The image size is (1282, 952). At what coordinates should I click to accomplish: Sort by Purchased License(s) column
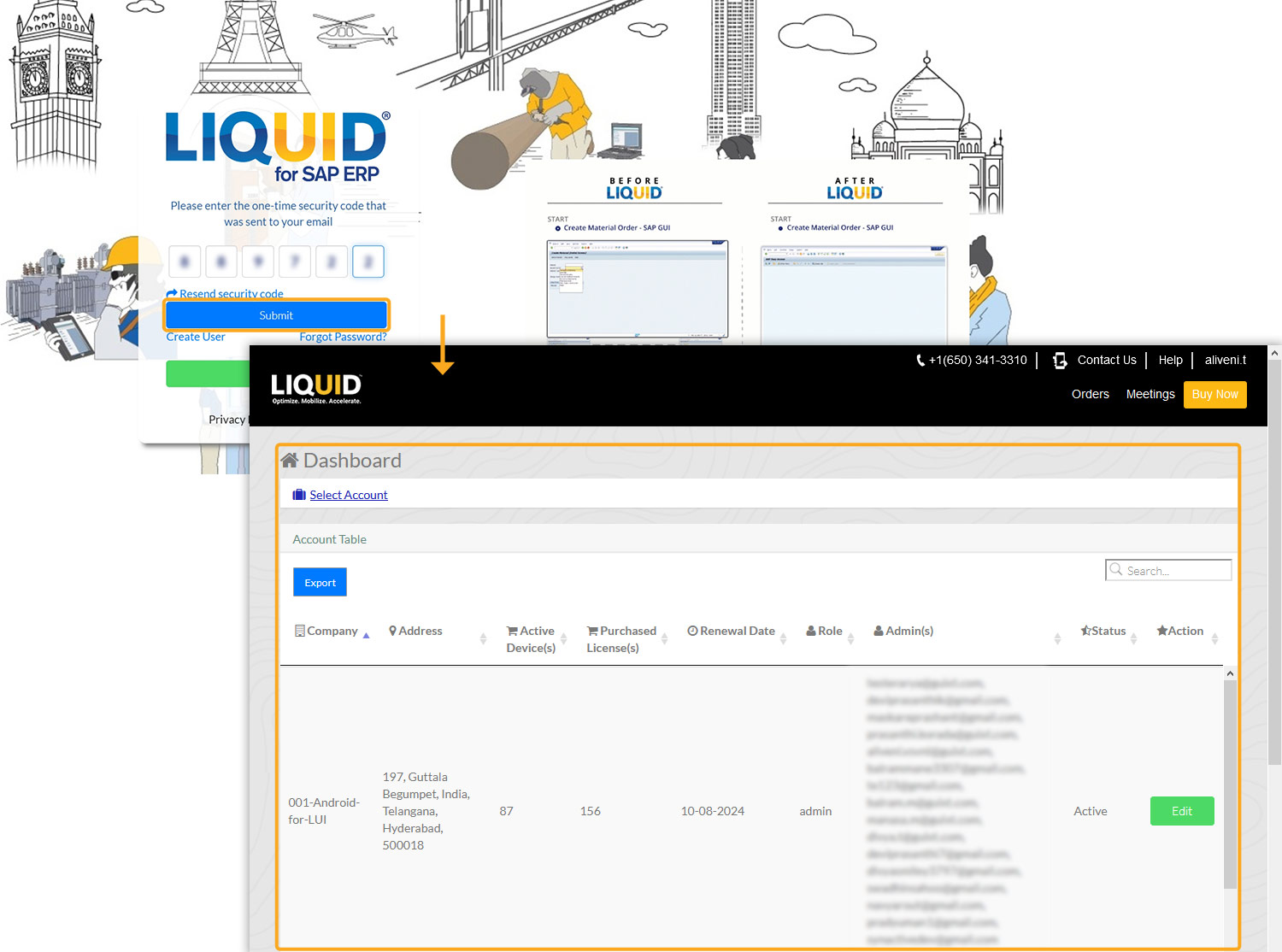[x=621, y=639]
